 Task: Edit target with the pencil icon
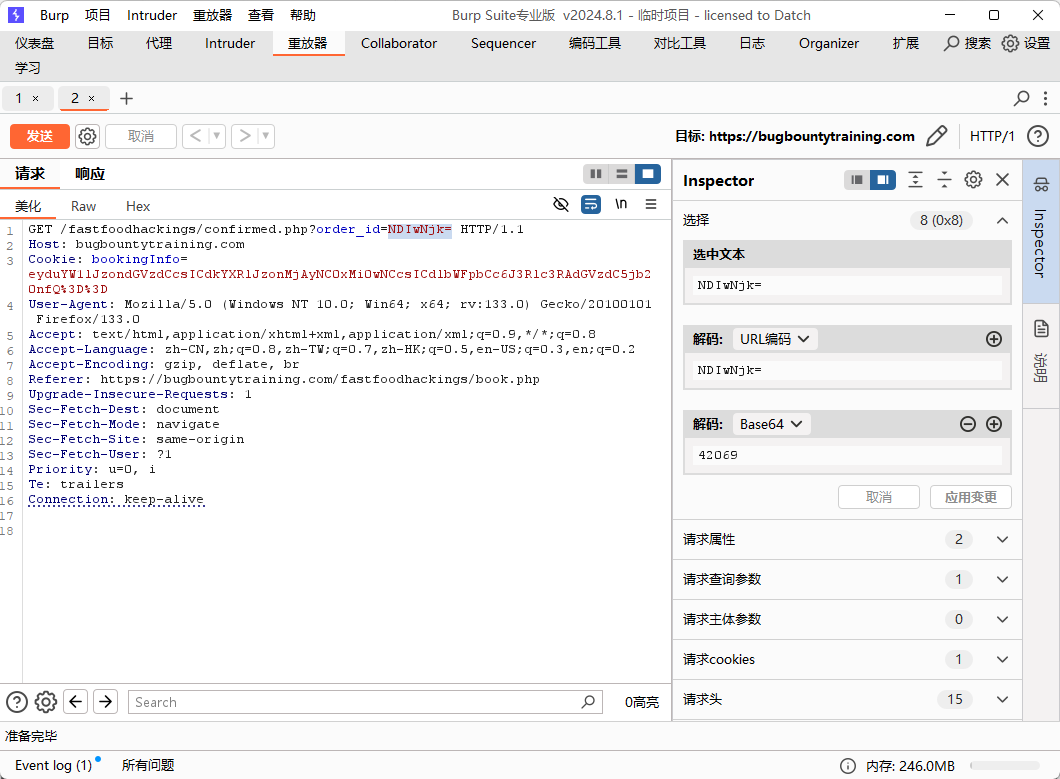tap(936, 137)
